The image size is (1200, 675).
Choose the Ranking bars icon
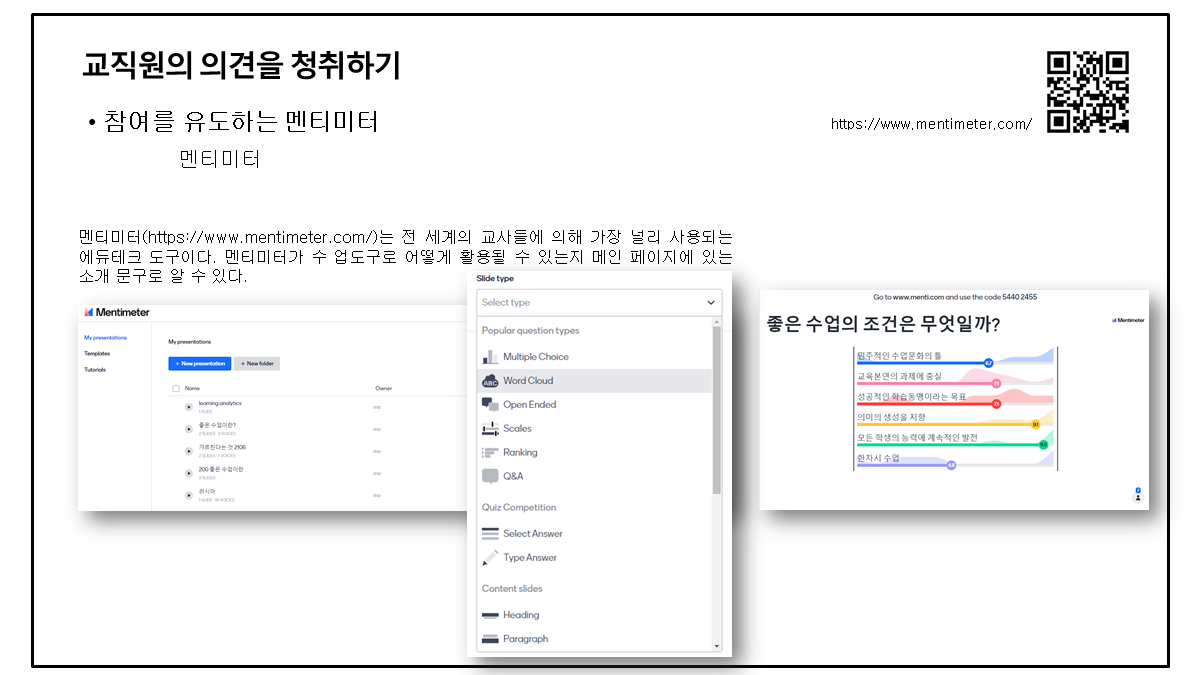point(490,453)
